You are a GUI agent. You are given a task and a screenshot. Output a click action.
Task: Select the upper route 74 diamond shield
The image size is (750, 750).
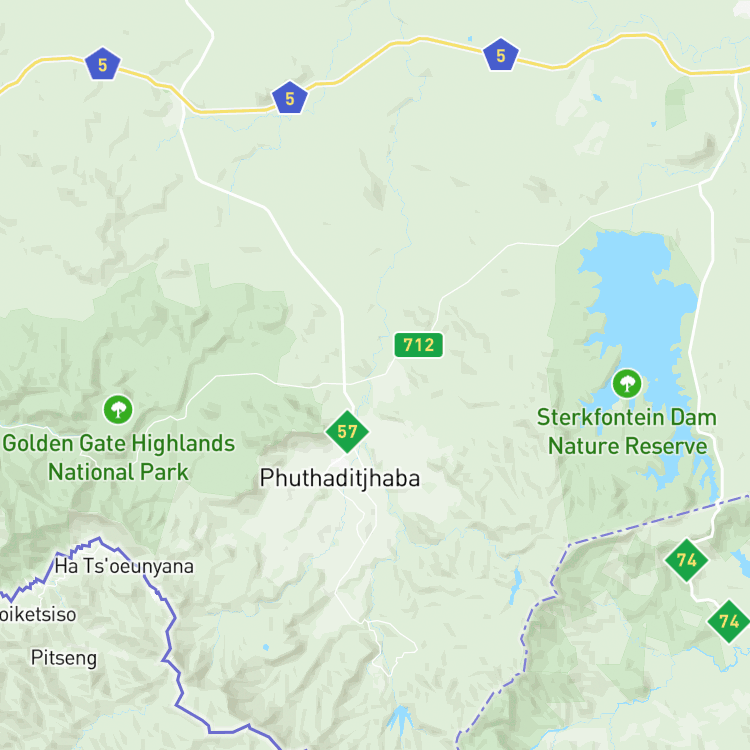[x=686, y=560]
